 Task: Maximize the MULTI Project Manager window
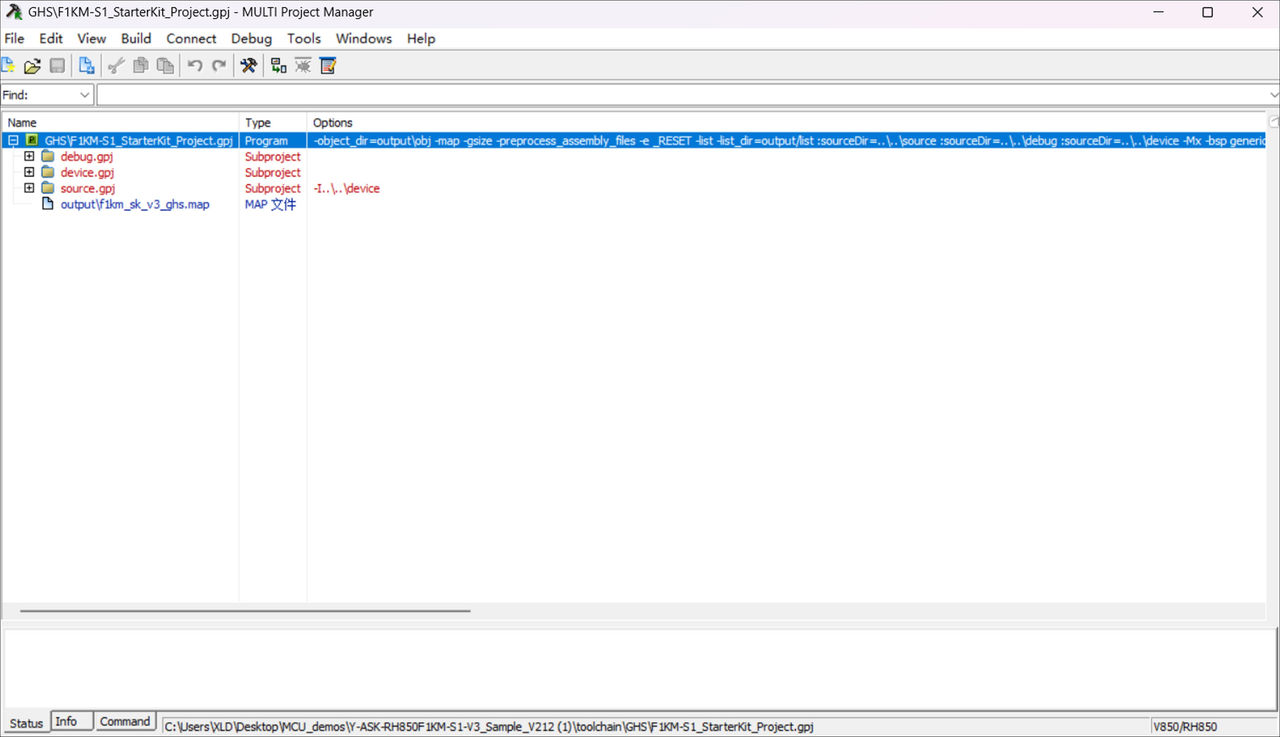[x=1207, y=13]
